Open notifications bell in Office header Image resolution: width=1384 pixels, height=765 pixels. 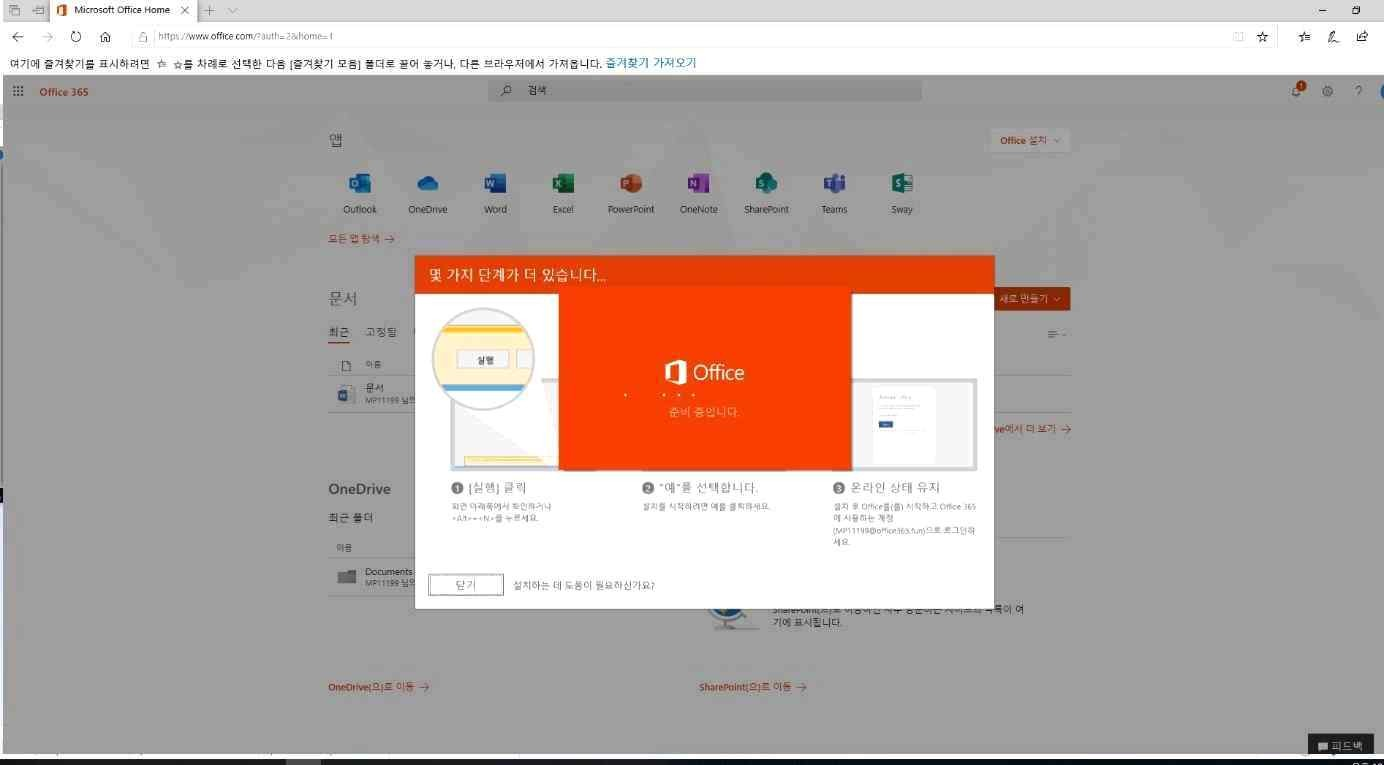click(x=1297, y=91)
